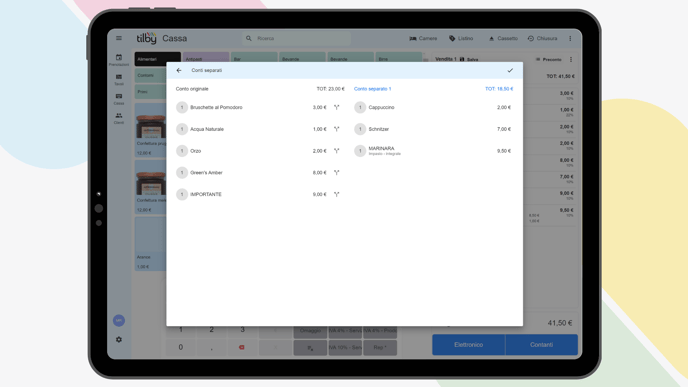Click the user avatar in the sidebar

[x=119, y=320]
